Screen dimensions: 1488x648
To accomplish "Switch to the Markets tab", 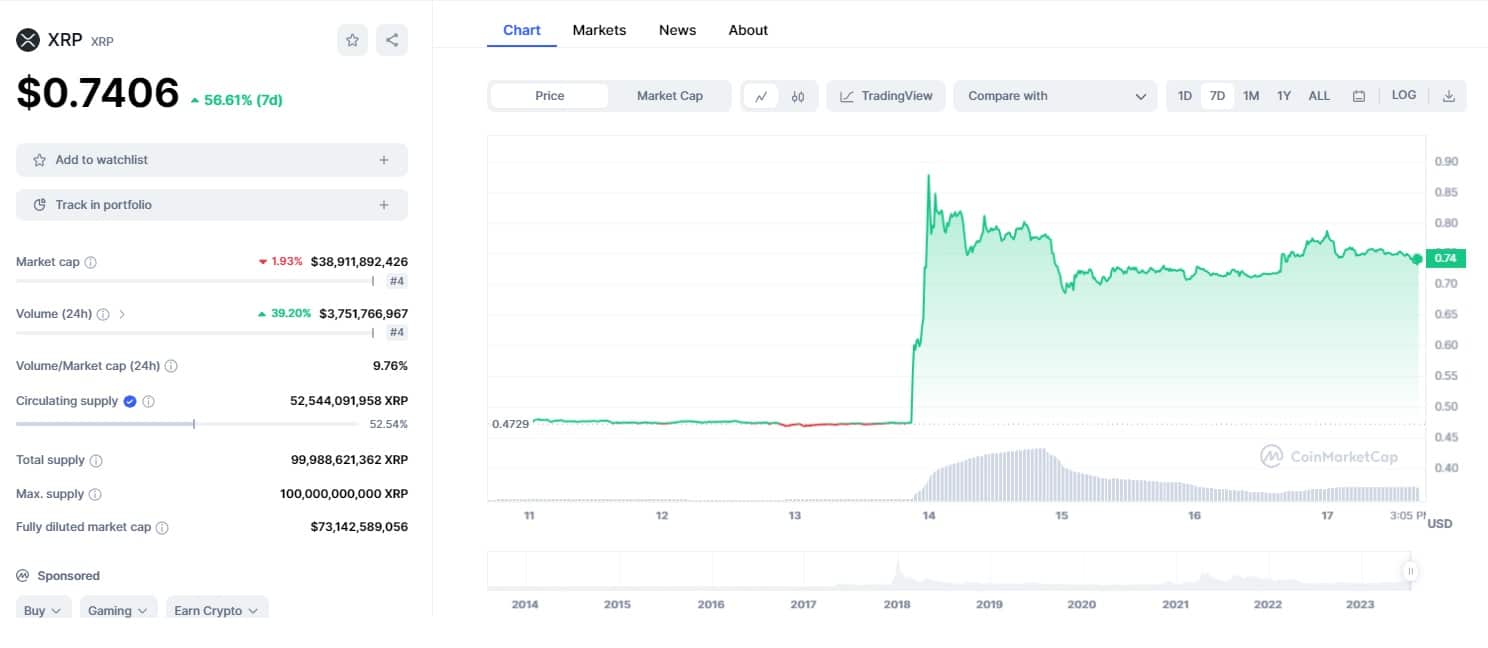I will click(599, 30).
